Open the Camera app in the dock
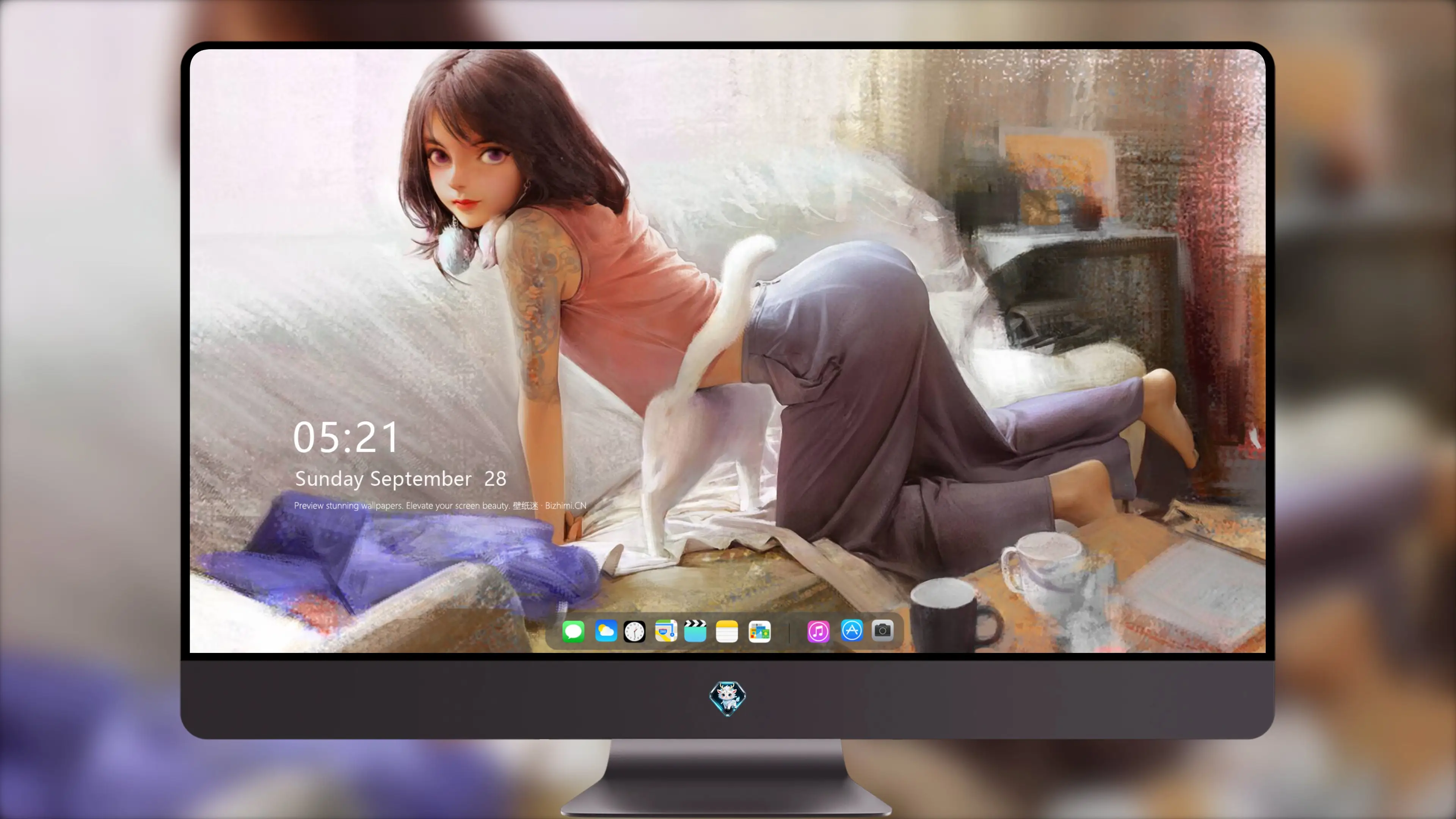1456x819 pixels. (882, 631)
